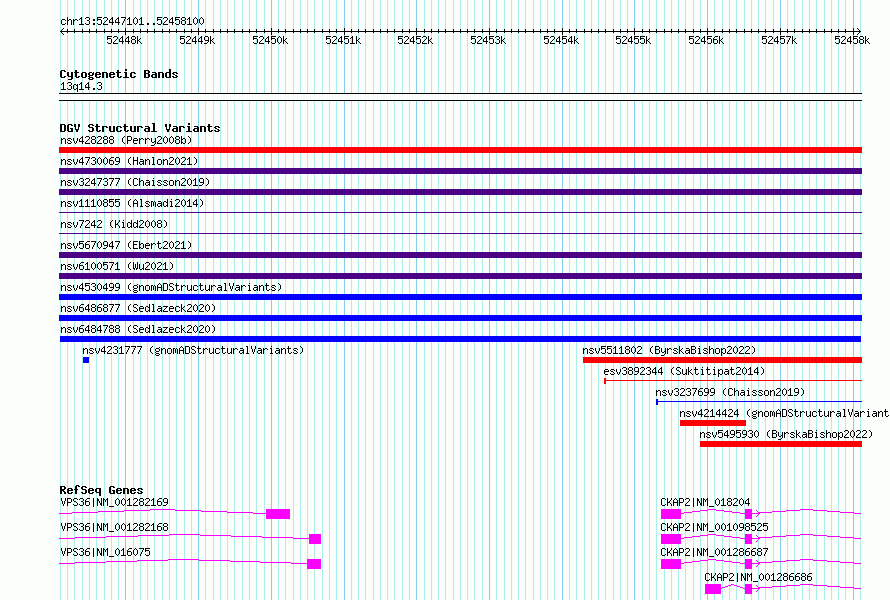The width and height of the screenshot is (890, 600).
Task: Select the blue bar under nsv6486877
Action: [x=460, y=318]
